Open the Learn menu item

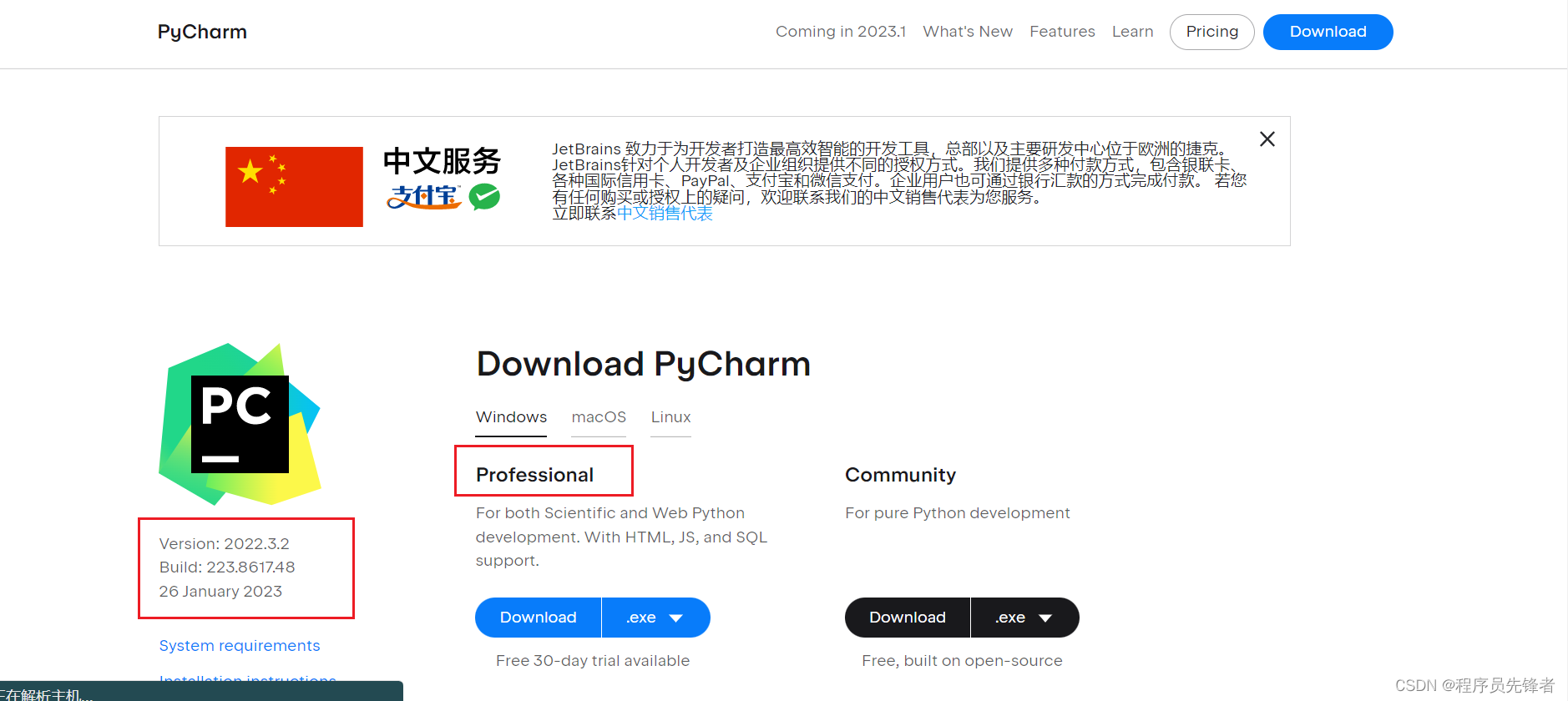[1132, 32]
